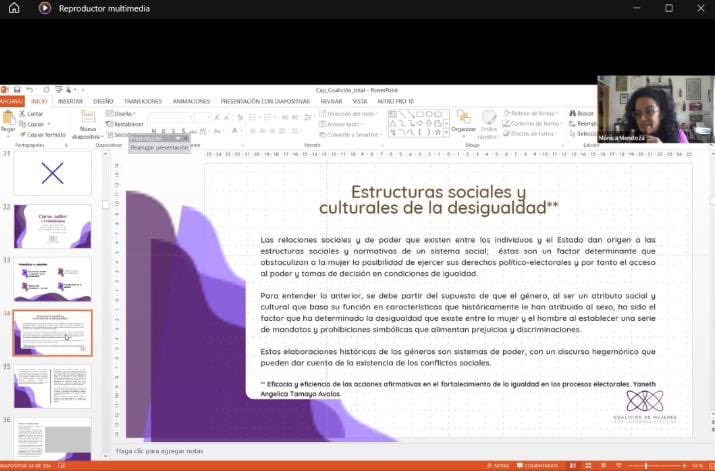Click the Pegar clipboard icon
Image resolution: width=715 pixels, height=471 pixels.
click(x=8, y=118)
